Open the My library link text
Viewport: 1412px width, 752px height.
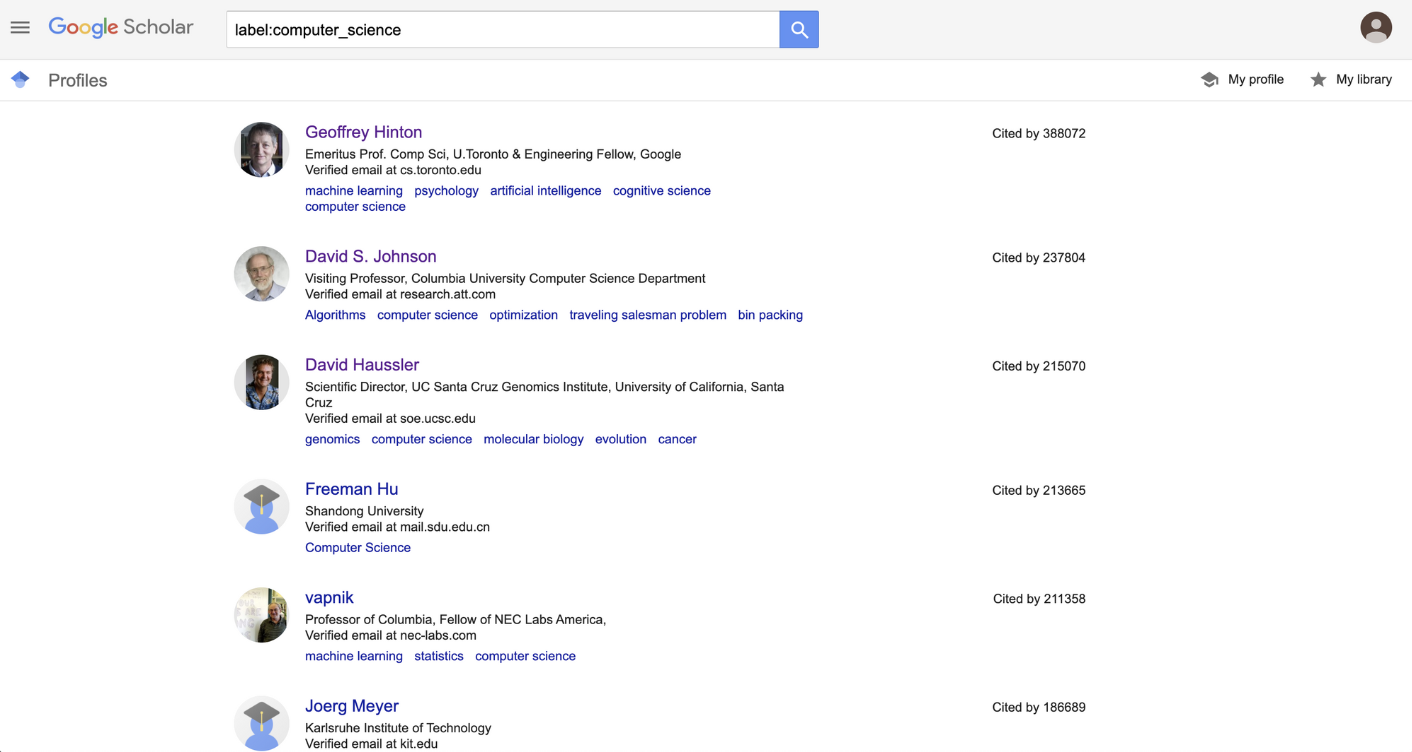[1363, 80]
